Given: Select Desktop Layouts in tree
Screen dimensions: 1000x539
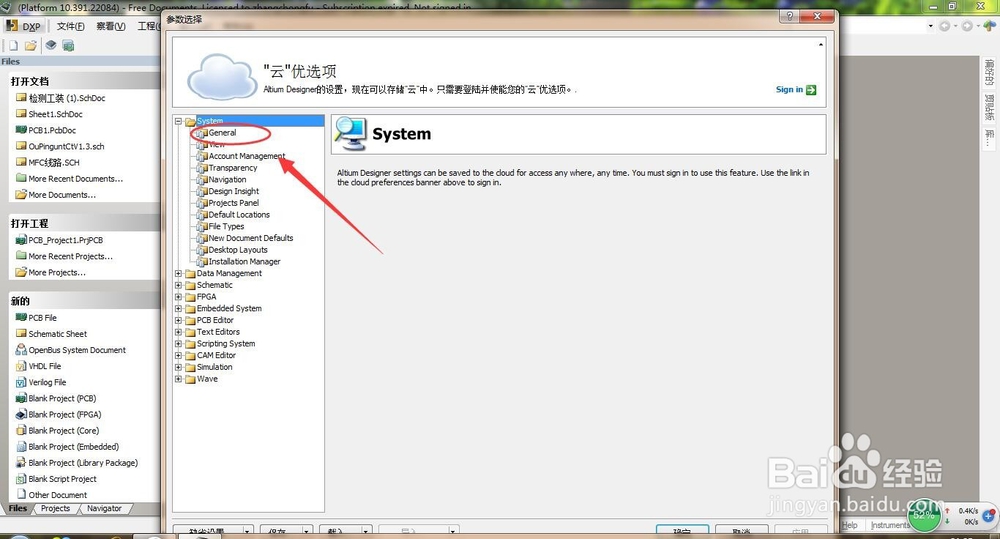Looking at the screenshot, I should pos(238,250).
